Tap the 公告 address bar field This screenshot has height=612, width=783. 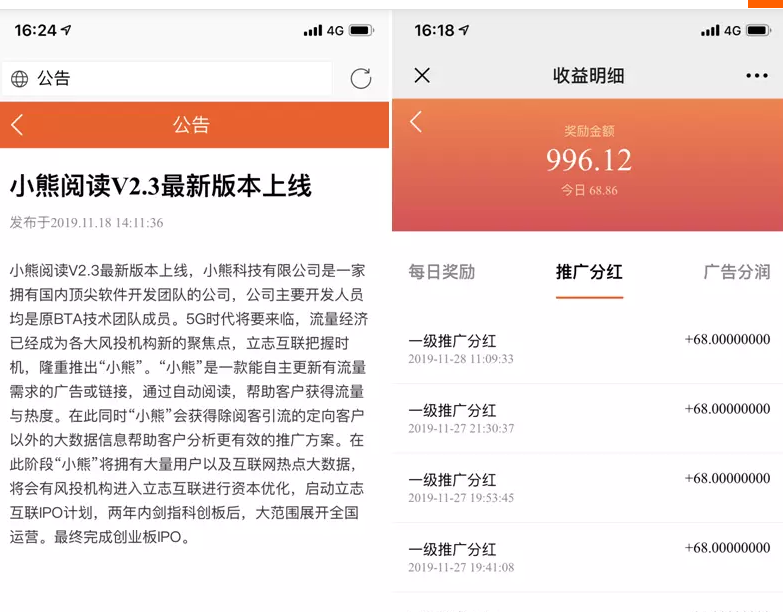[x=167, y=78]
